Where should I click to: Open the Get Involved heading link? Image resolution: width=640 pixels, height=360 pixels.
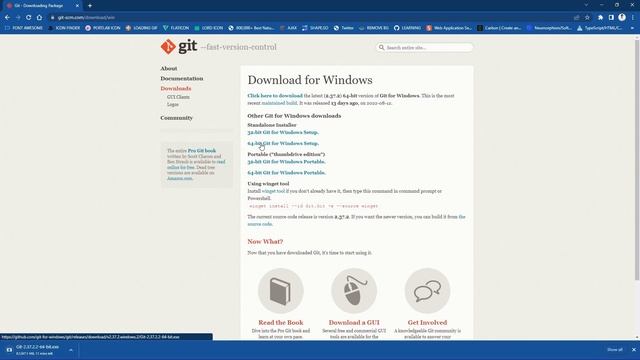coord(427,322)
